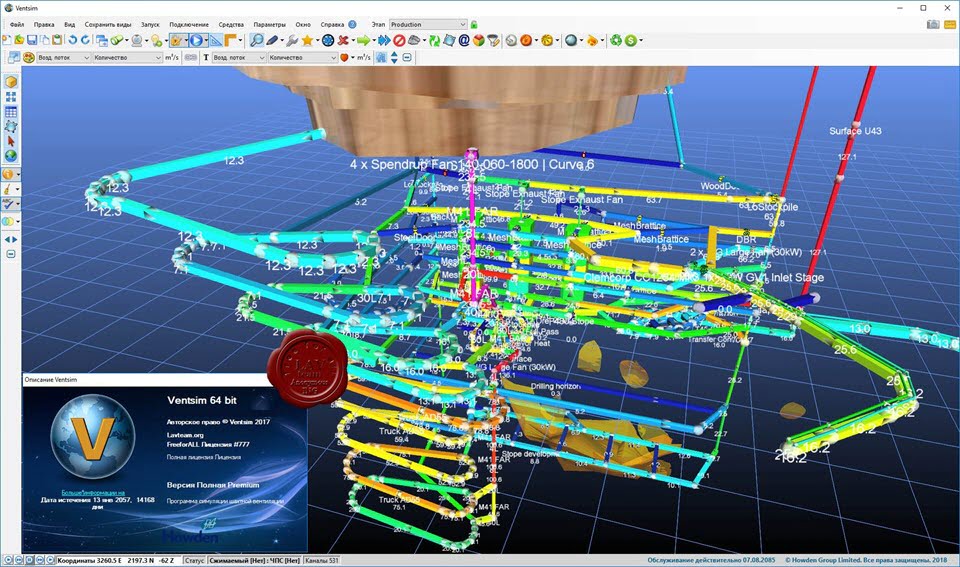Click the minus box button in data toolbar
Viewport: 960px width, 567px height.
[407, 58]
